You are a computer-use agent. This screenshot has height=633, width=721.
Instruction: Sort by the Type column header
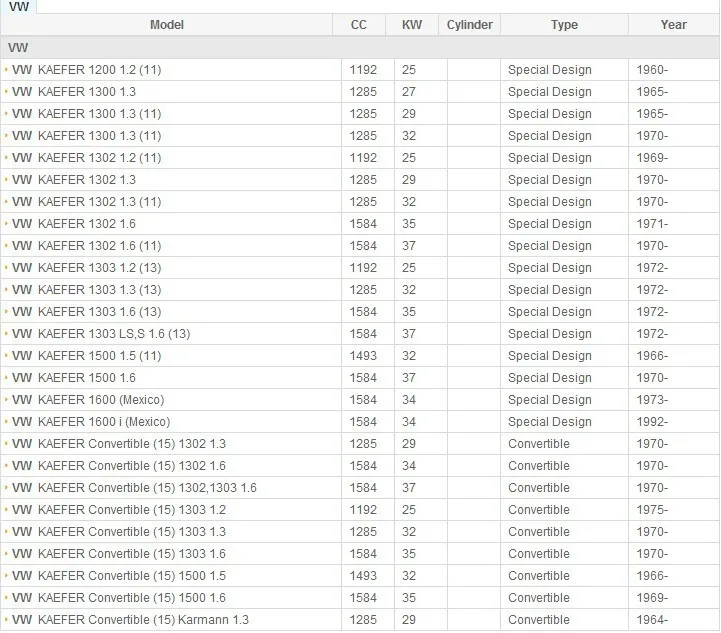click(564, 25)
